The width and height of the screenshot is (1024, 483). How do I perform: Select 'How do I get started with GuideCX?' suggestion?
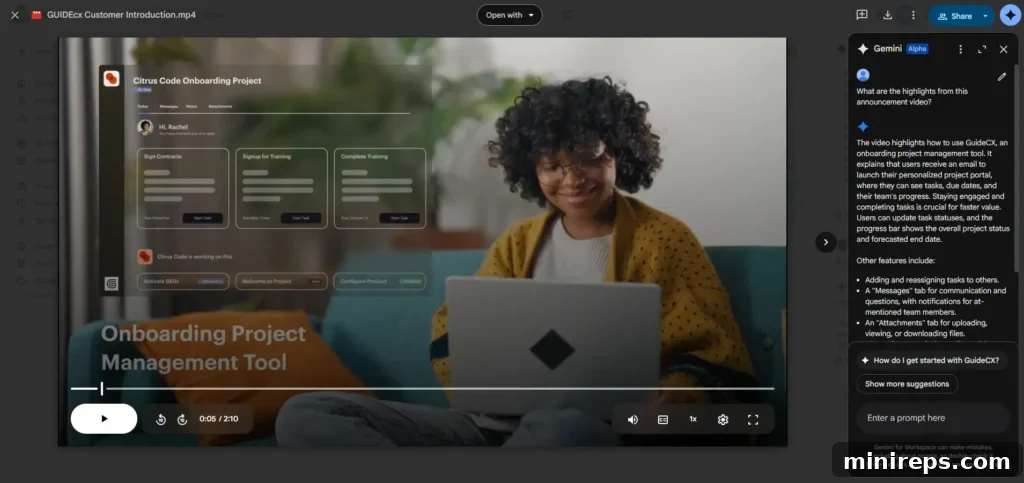931,360
